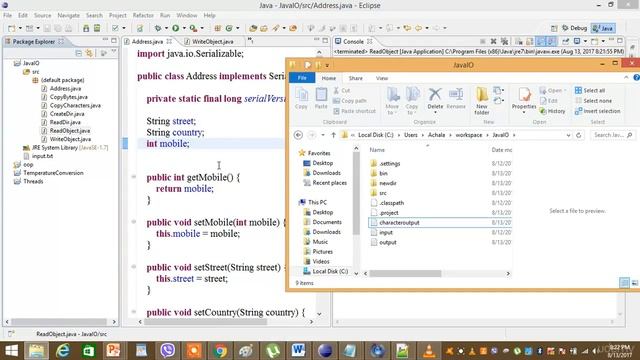Image resolution: width=640 pixels, height=360 pixels.
Task: Click the Refresh icon beside the address bar
Action: (x=578, y=135)
